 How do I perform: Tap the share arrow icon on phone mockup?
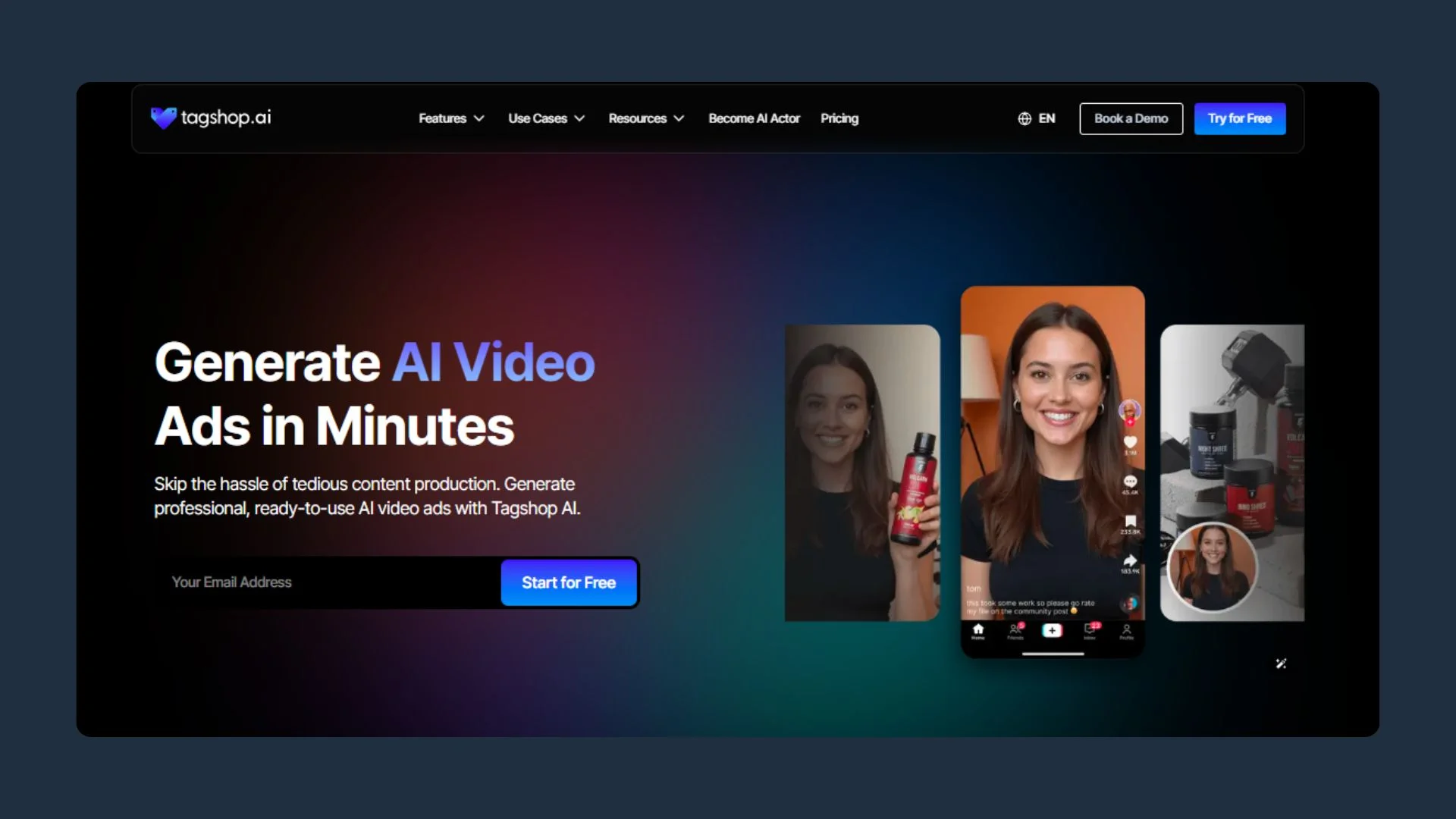[1130, 560]
